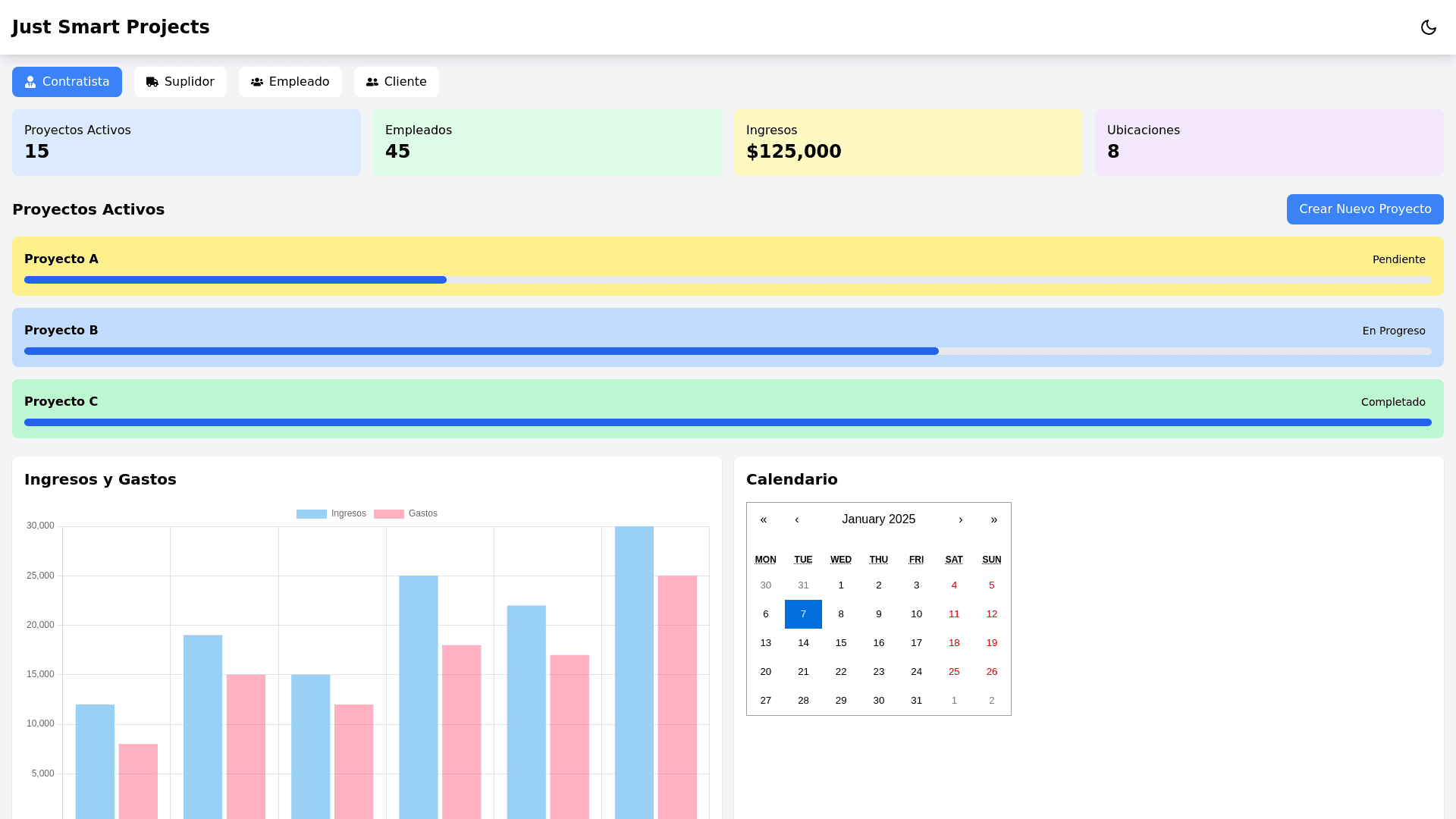Click the Cliente people icon

point(372,82)
